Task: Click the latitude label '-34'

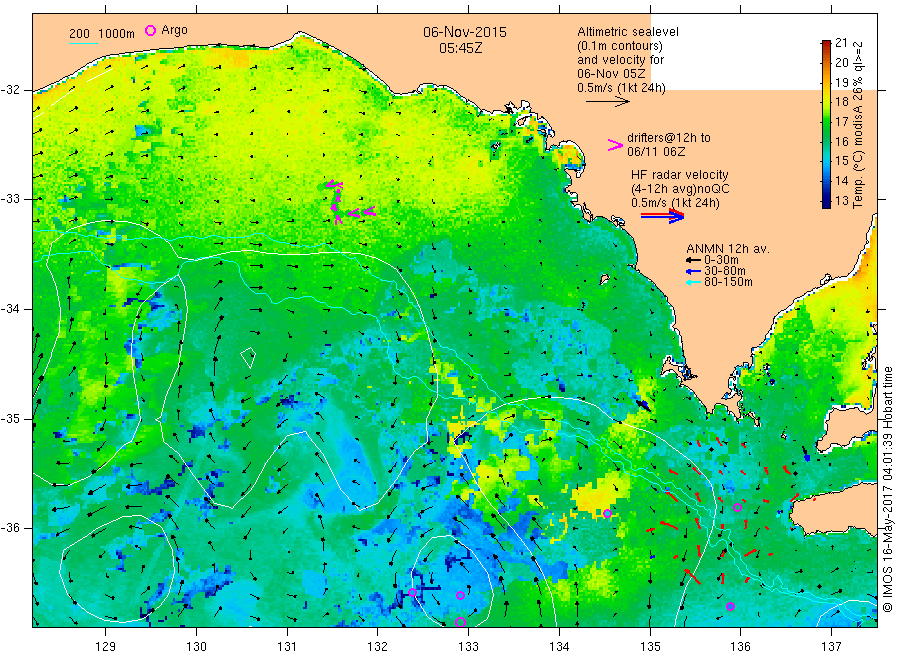Action: coord(10,309)
